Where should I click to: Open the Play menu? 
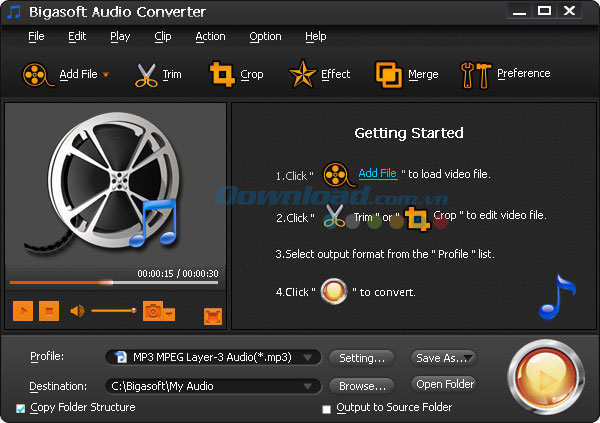coord(120,36)
